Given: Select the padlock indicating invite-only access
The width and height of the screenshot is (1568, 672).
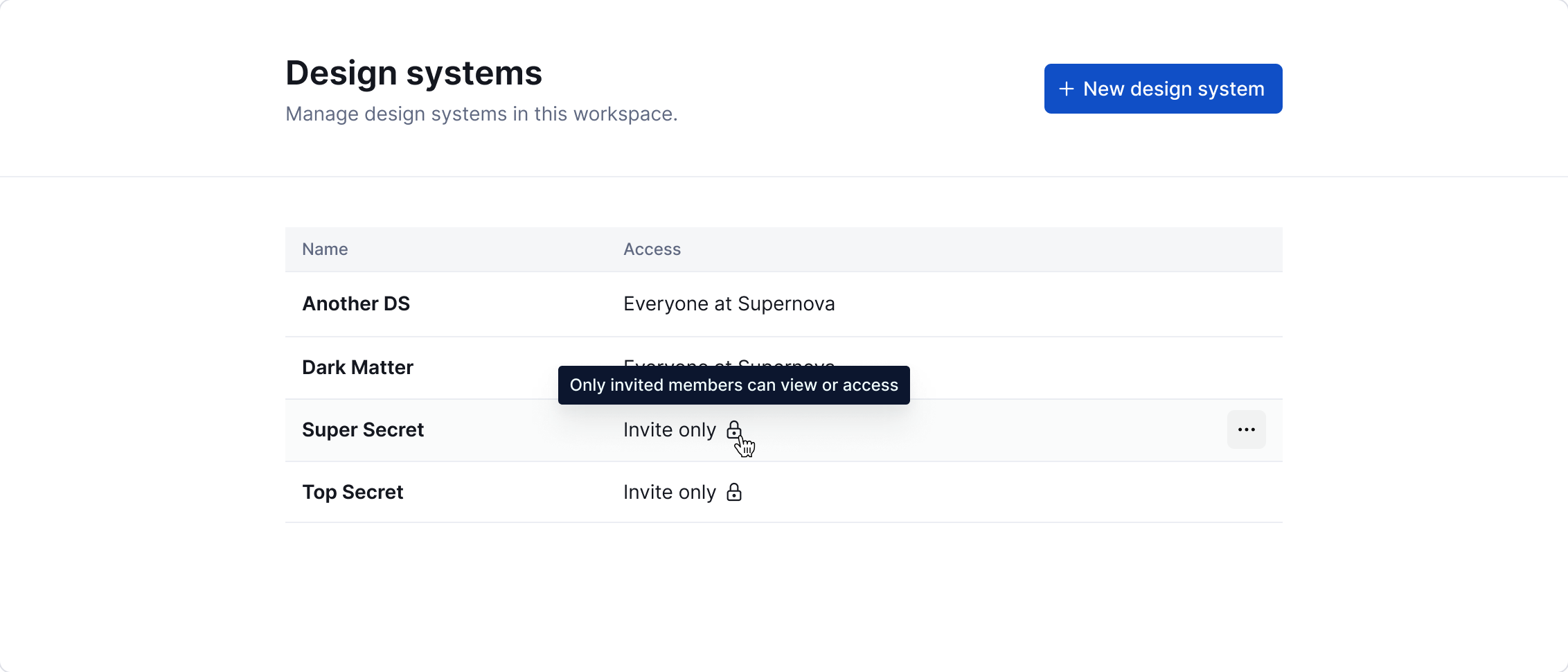Looking at the screenshot, I should pos(733,430).
